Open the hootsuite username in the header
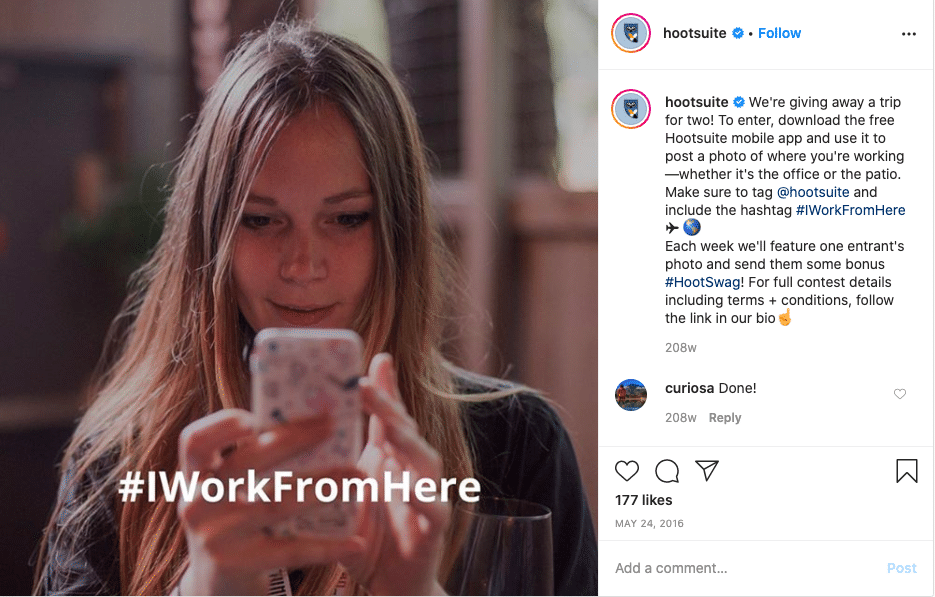This screenshot has width=935, height=597. tap(695, 33)
